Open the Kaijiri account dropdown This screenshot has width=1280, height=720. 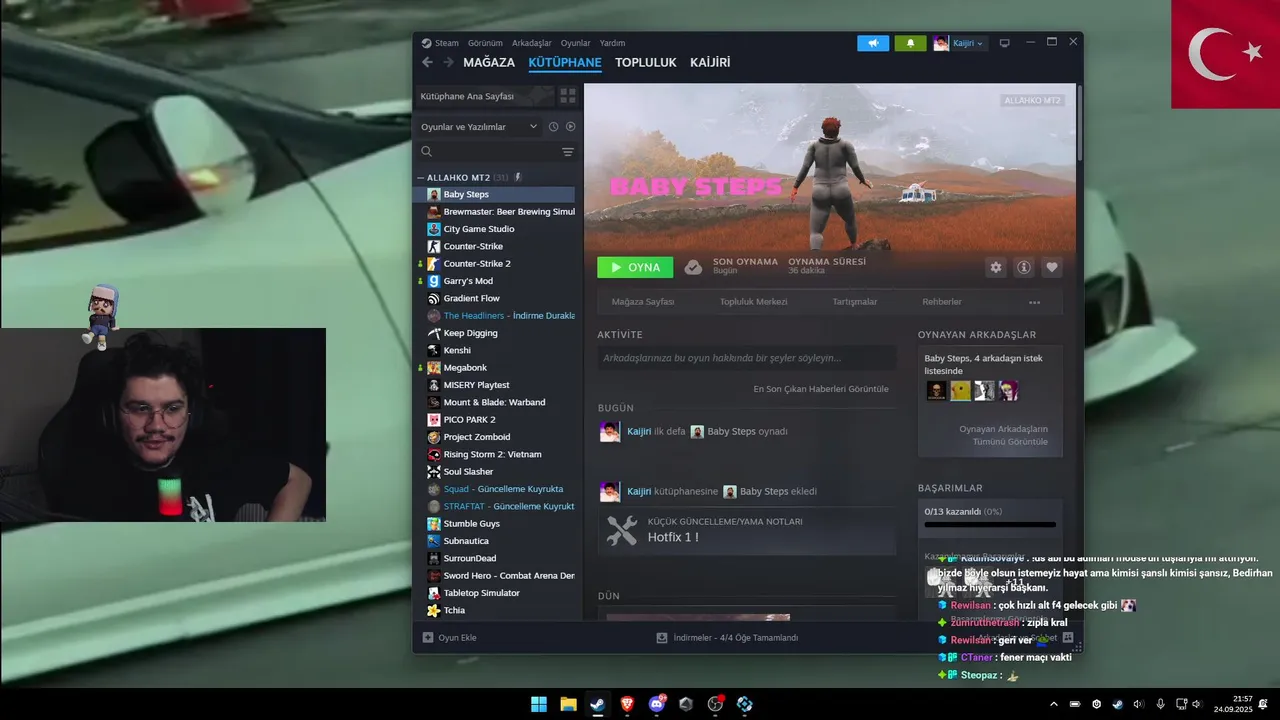[x=960, y=43]
